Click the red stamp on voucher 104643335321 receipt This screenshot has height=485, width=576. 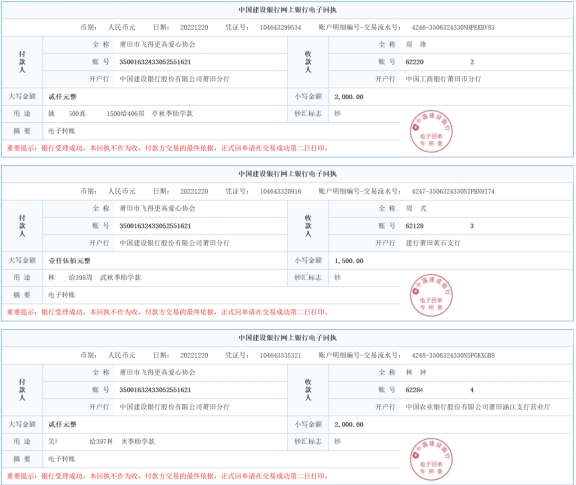431,459
